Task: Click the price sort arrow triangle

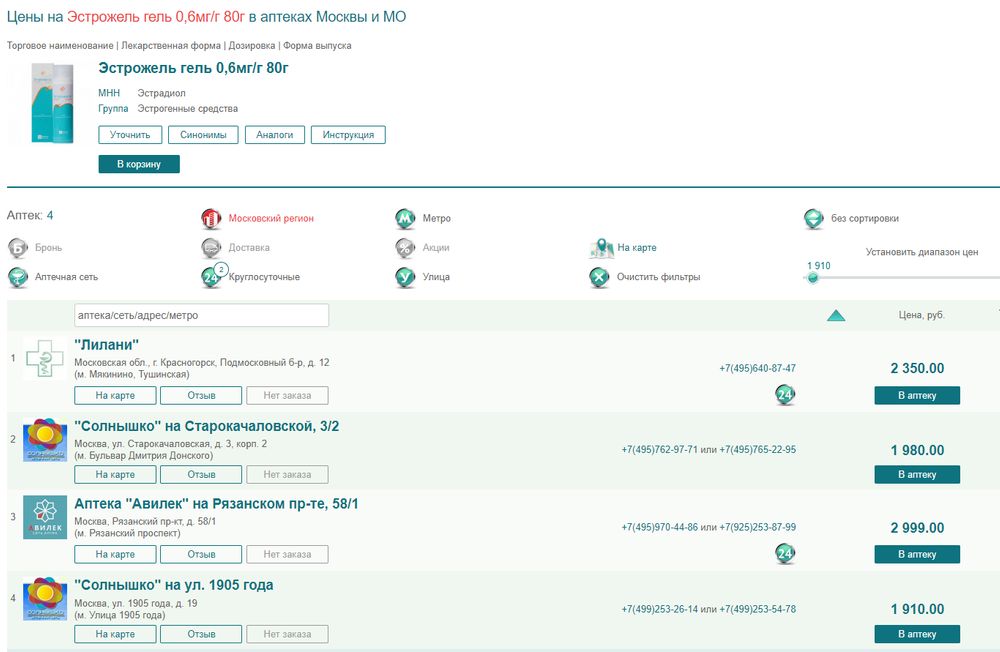Action: click(x=836, y=316)
